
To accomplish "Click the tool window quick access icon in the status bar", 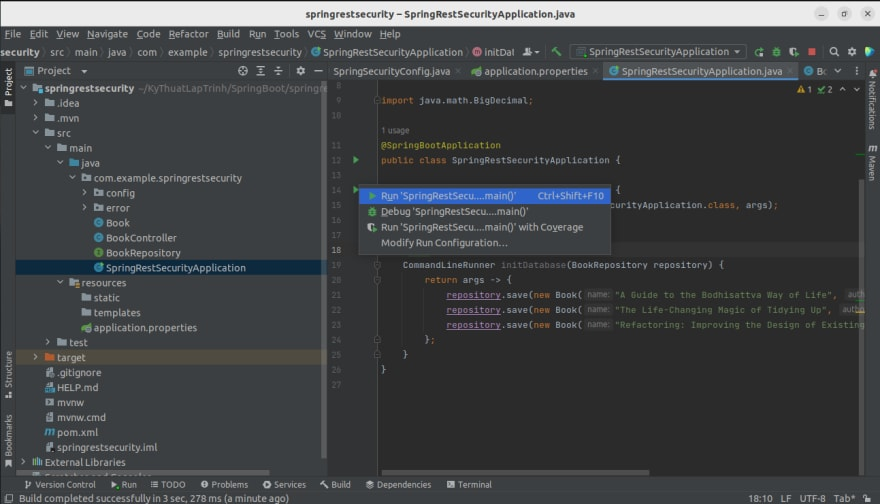I will [8, 498].
